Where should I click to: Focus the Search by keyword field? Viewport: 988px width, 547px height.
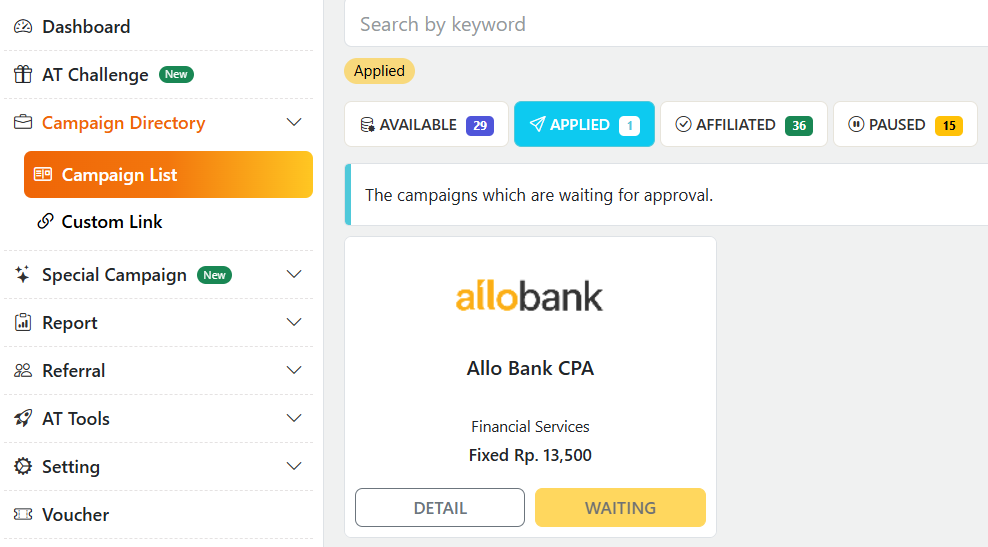pyautogui.click(x=660, y=24)
